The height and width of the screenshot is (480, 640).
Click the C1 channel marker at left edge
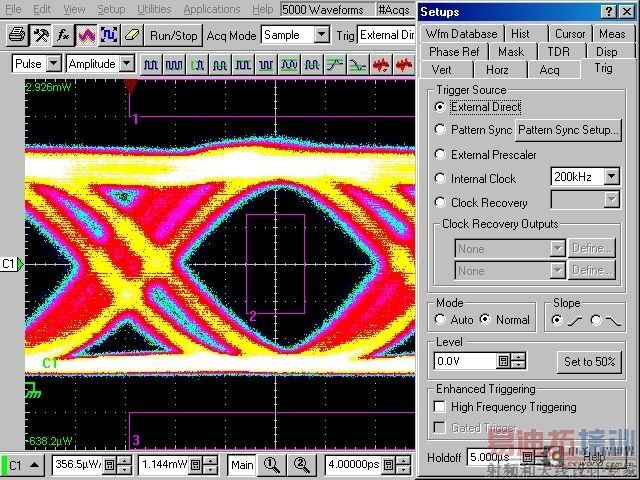(12, 264)
